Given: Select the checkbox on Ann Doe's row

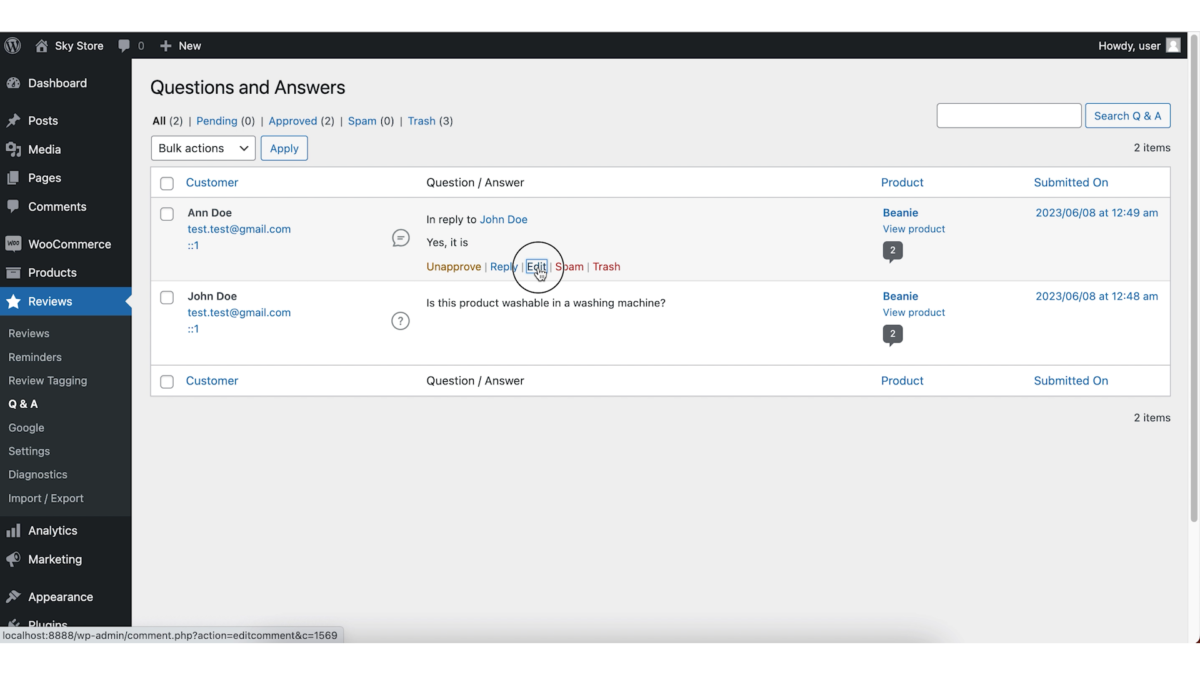Looking at the screenshot, I should [167, 213].
